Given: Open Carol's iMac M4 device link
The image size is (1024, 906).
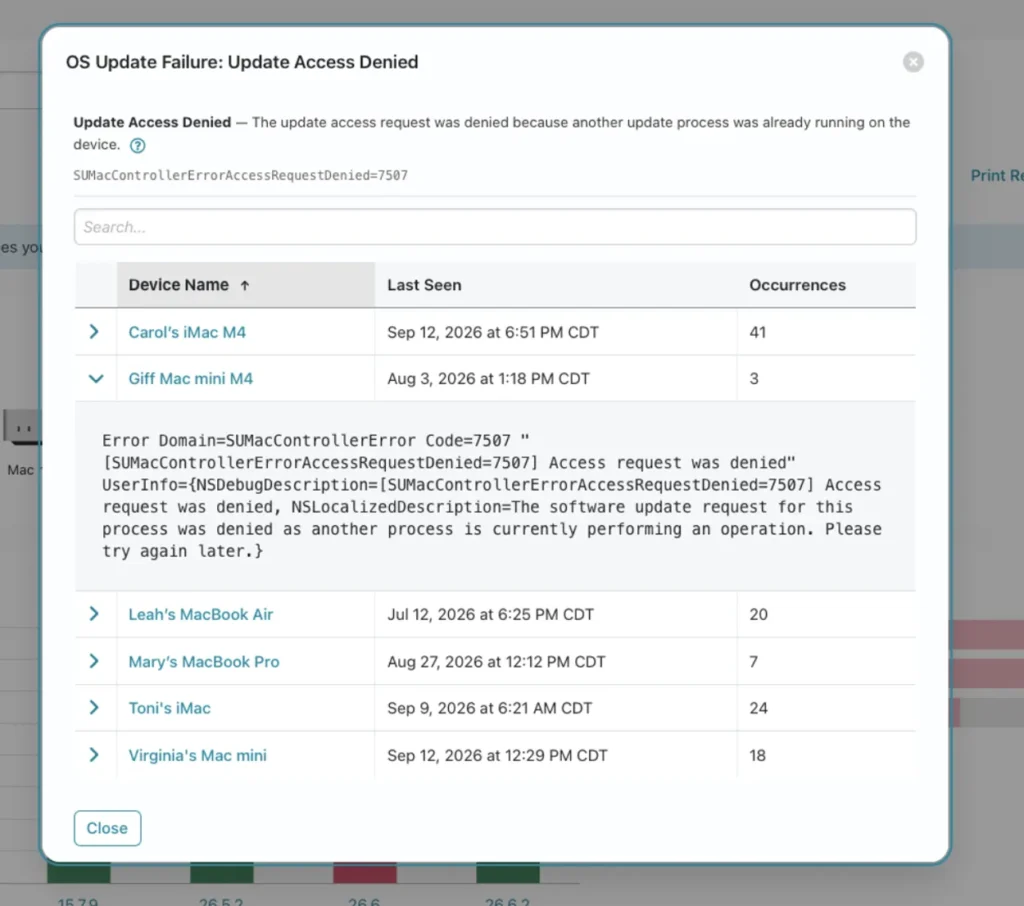Looking at the screenshot, I should pyautogui.click(x=187, y=332).
